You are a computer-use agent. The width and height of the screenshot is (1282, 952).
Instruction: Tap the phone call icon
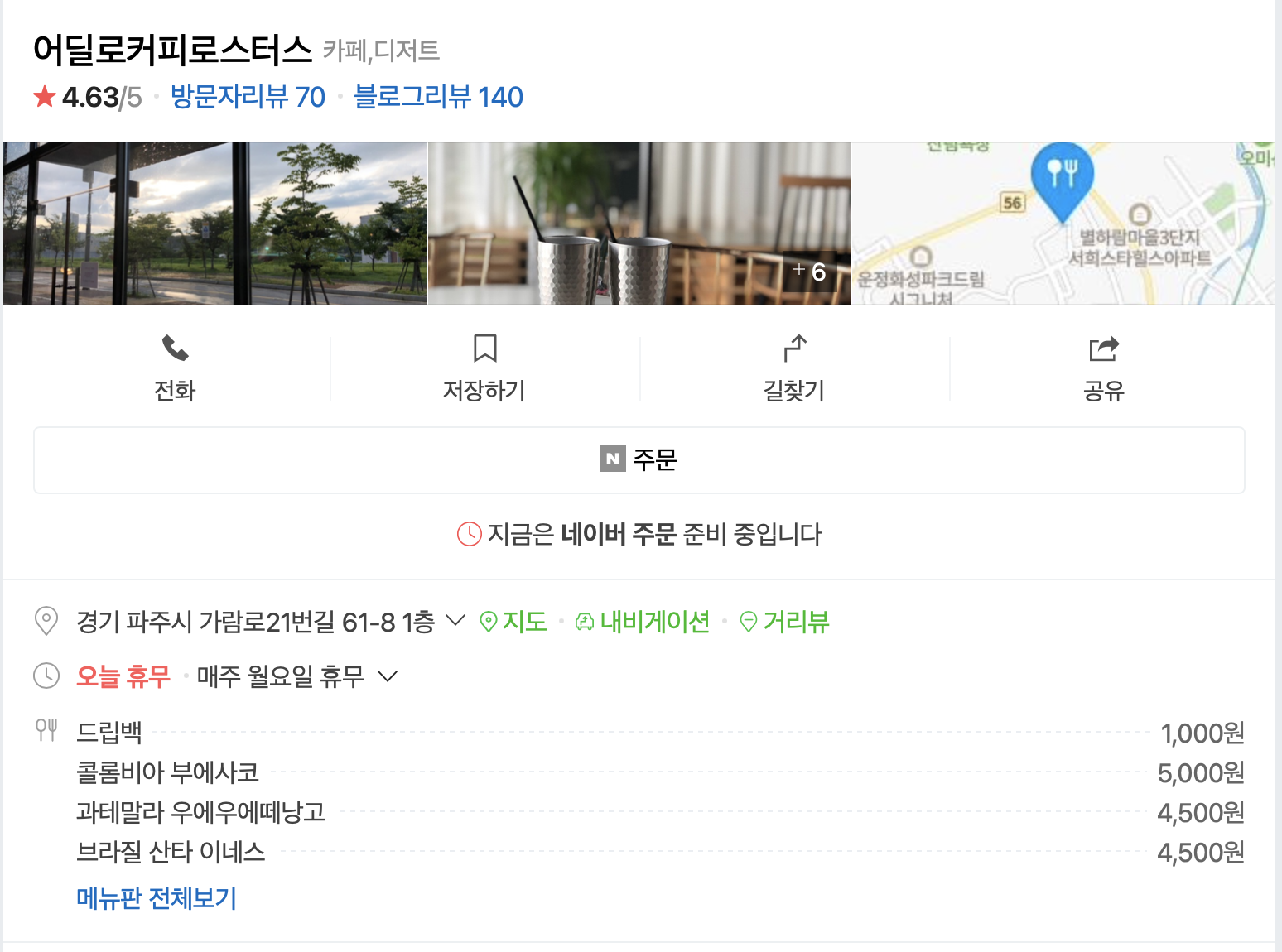pyautogui.click(x=175, y=349)
